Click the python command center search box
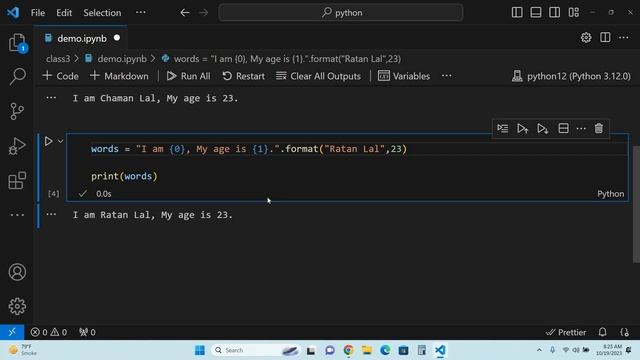 point(341,13)
